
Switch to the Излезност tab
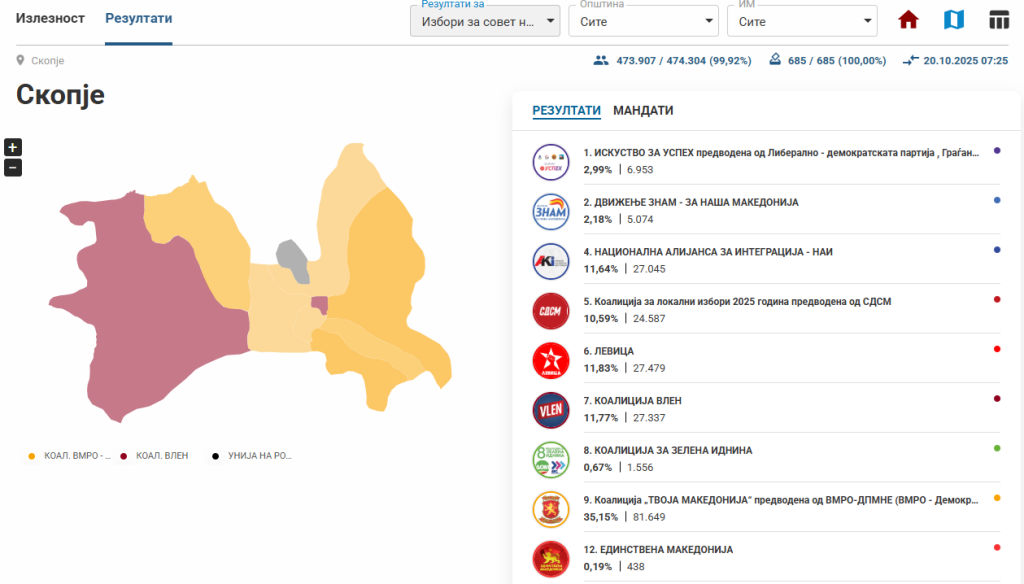tap(50, 19)
